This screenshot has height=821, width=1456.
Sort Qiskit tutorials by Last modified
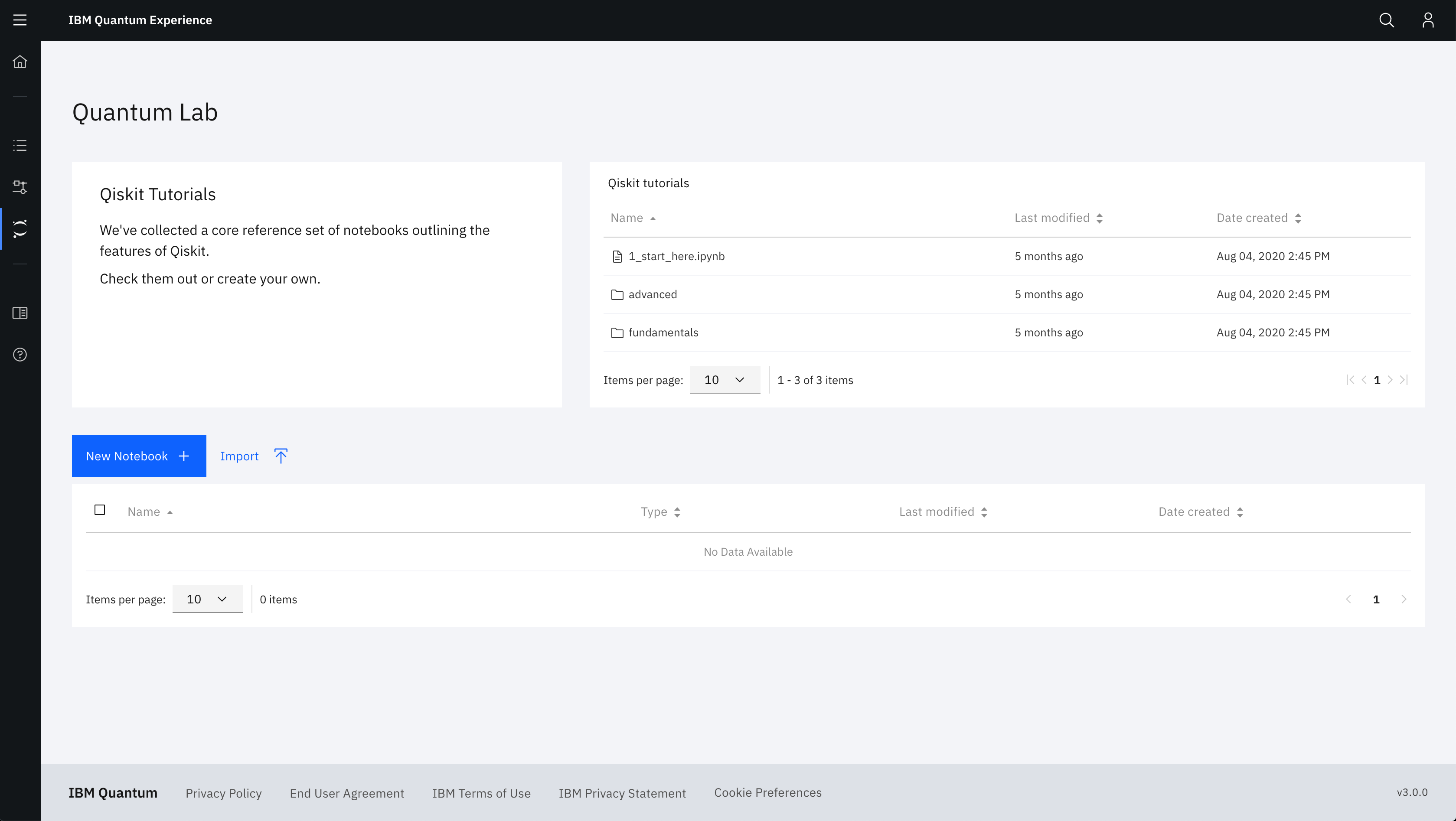[x=1058, y=218]
